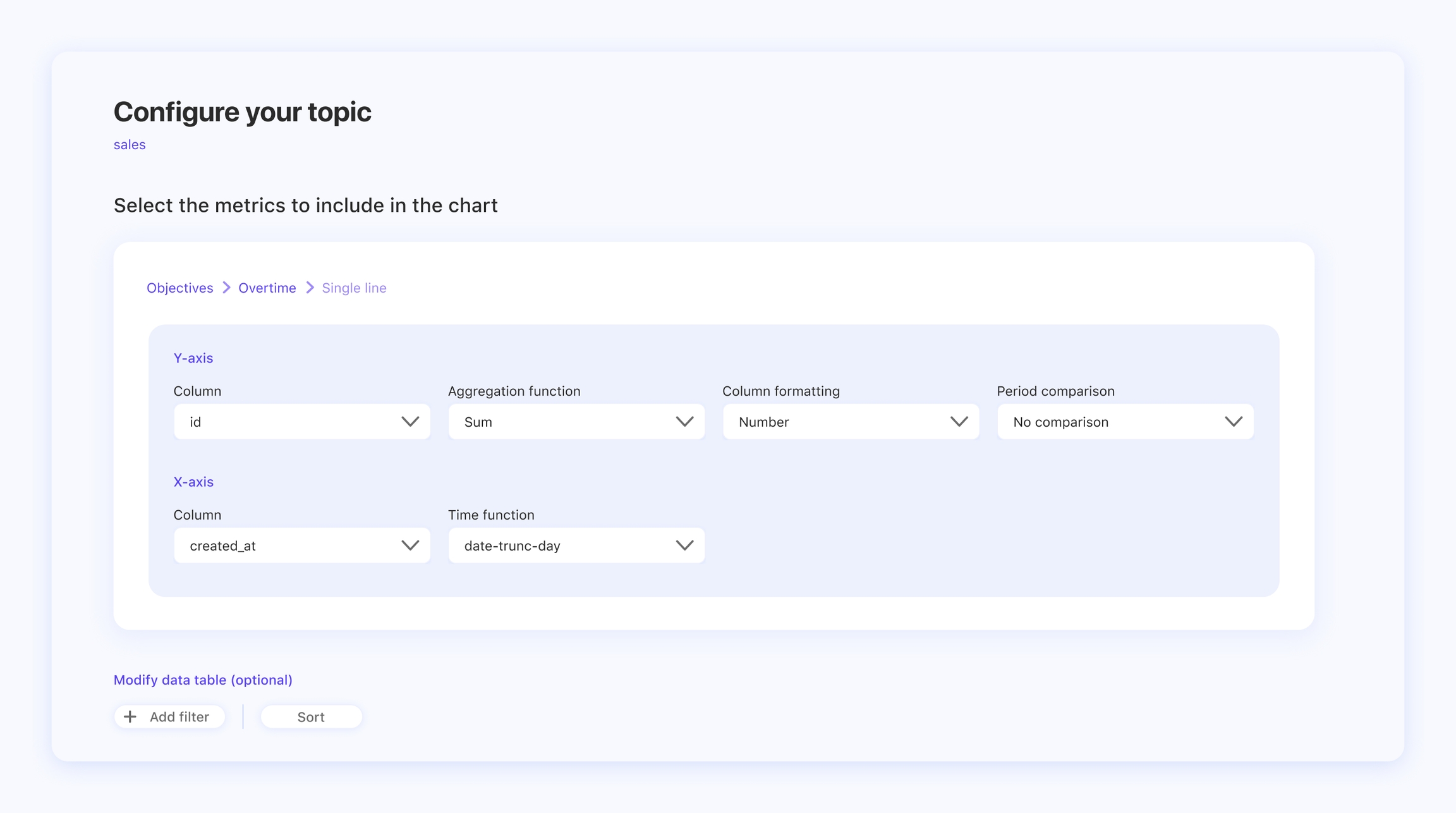The image size is (1456, 813).
Task: Click the Select the metrics to include heading
Action: tap(306, 205)
